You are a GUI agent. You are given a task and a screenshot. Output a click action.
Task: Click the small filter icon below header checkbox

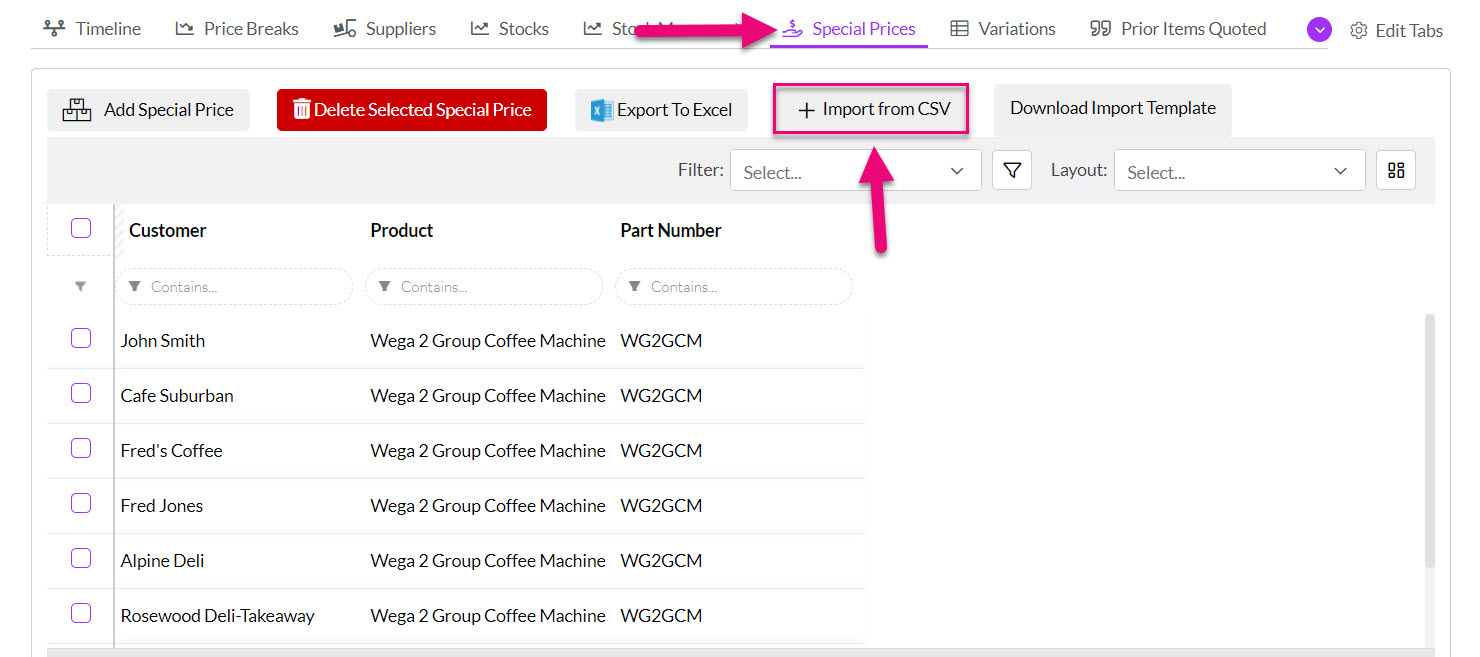pos(80,287)
